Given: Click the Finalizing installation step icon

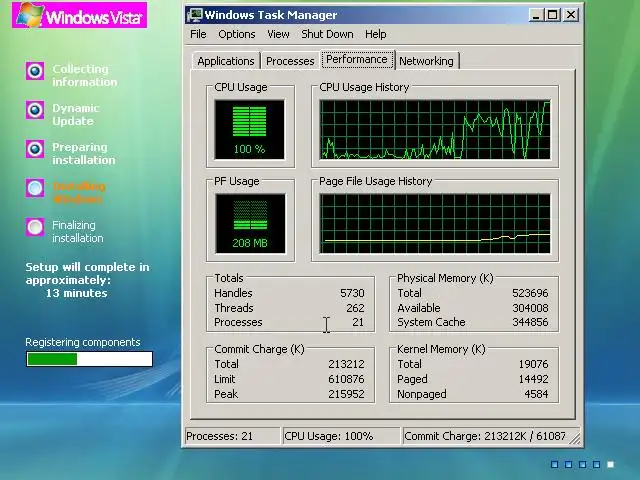Looking at the screenshot, I should [x=35, y=227].
